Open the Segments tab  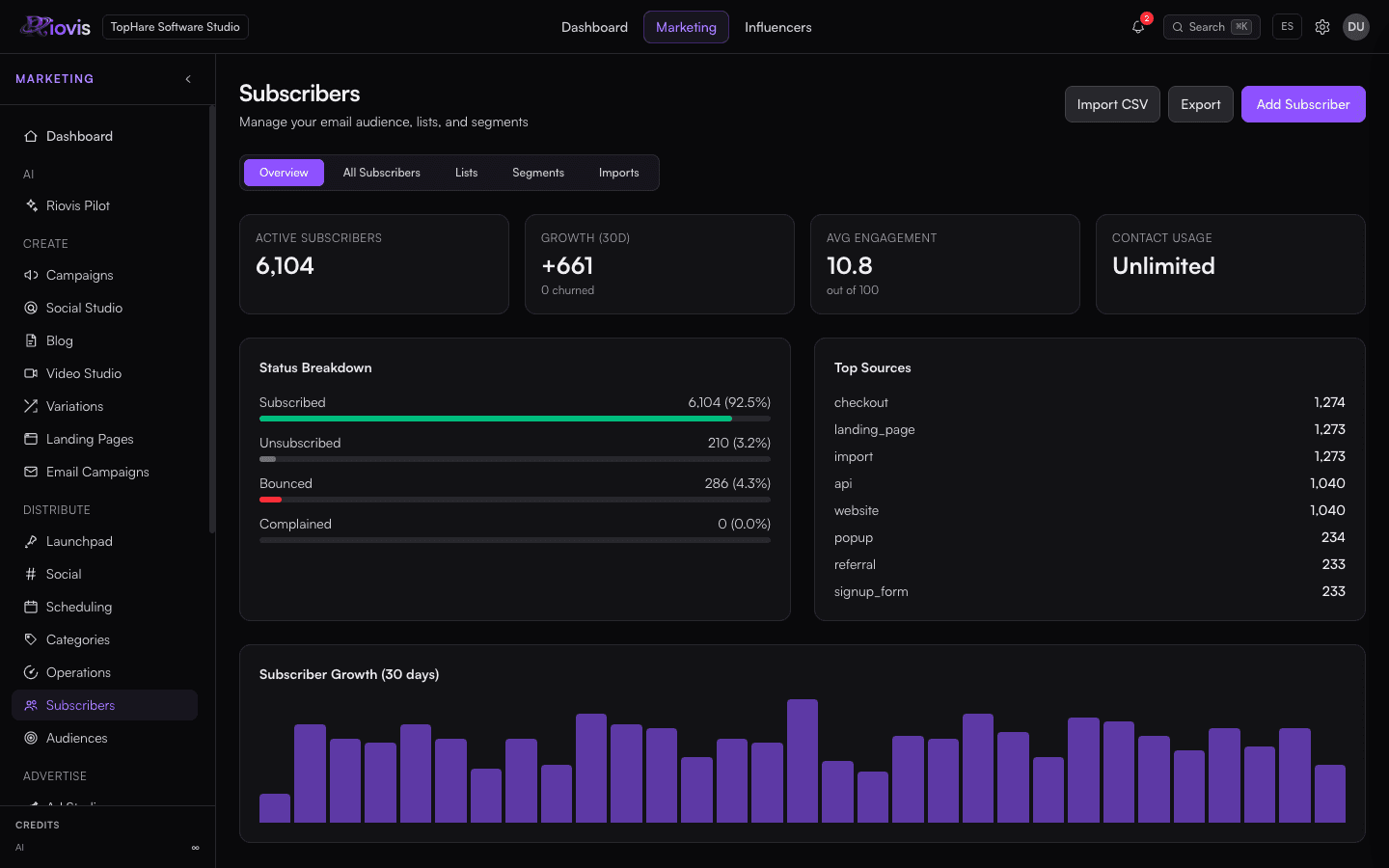click(x=538, y=173)
